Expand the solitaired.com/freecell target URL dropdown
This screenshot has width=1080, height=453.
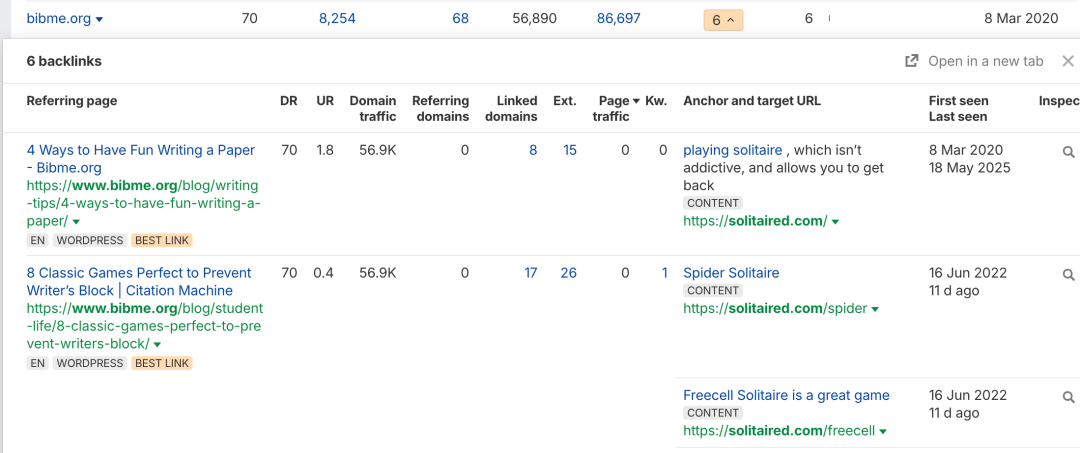(x=883, y=432)
